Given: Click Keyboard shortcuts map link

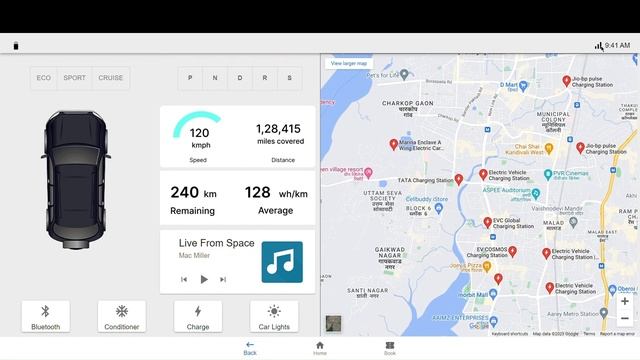Looking at the screenshot, I should pyautogui.click(x=510, y=334).
